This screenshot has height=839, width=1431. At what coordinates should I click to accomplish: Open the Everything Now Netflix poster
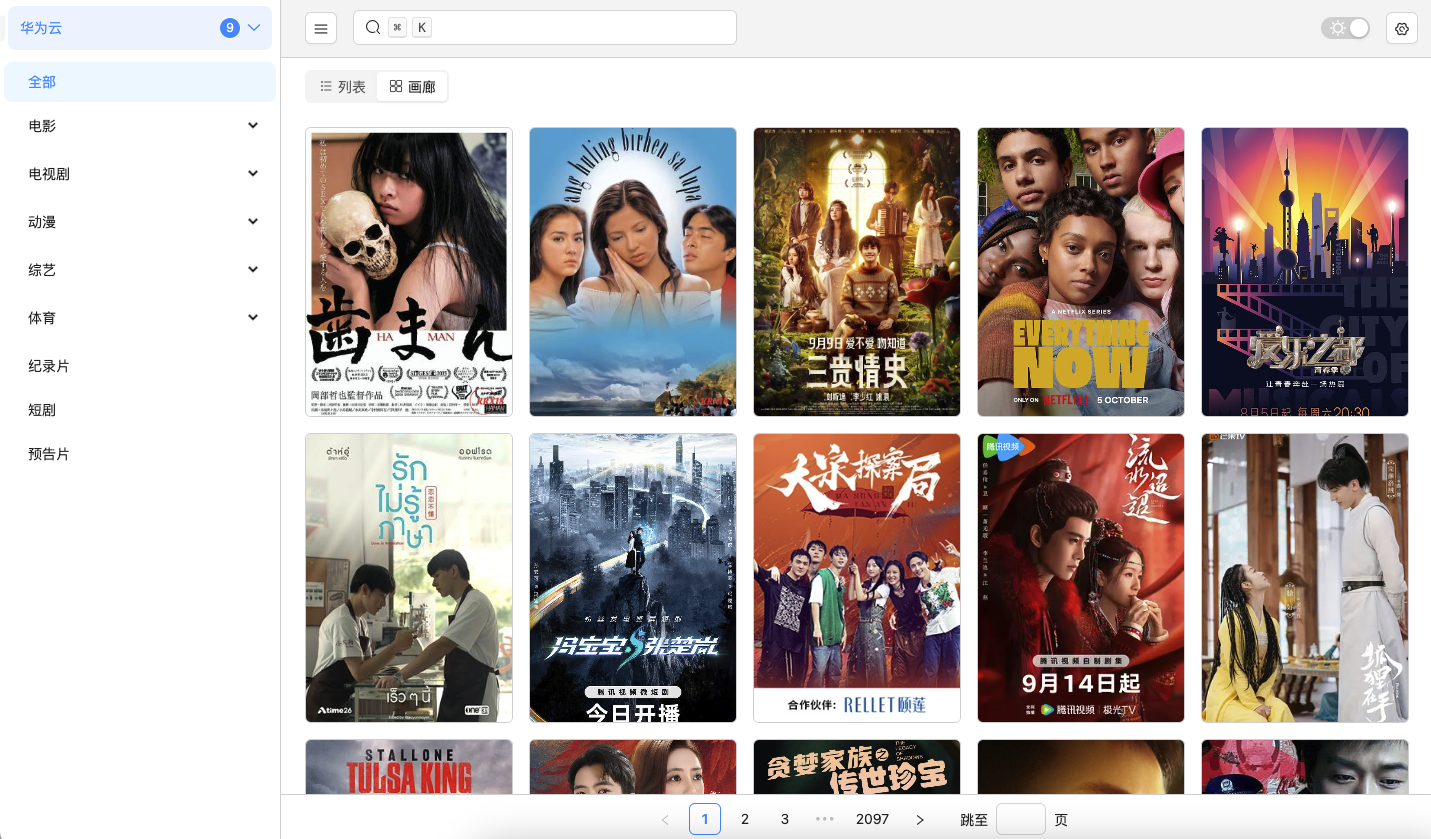pyautogui.click(x=1081, y=272)
